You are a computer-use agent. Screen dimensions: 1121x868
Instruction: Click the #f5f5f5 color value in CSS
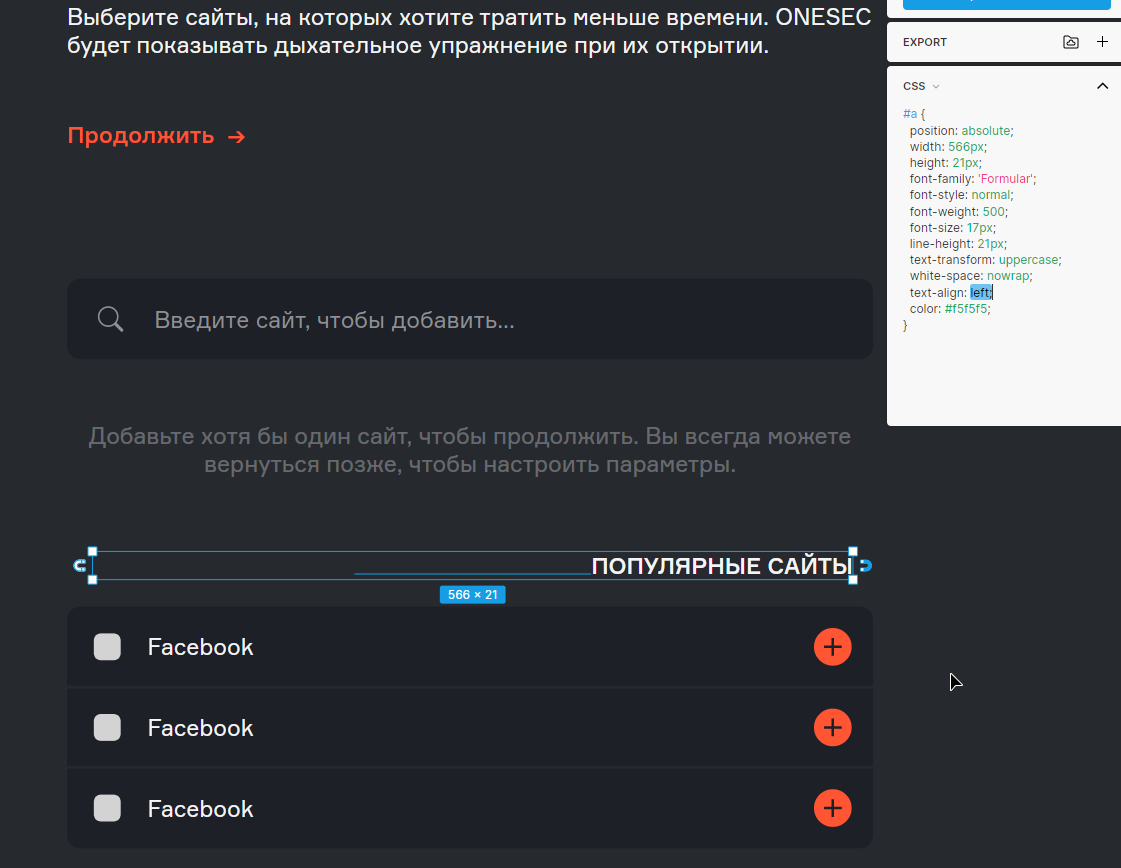[x=967, y=309]
